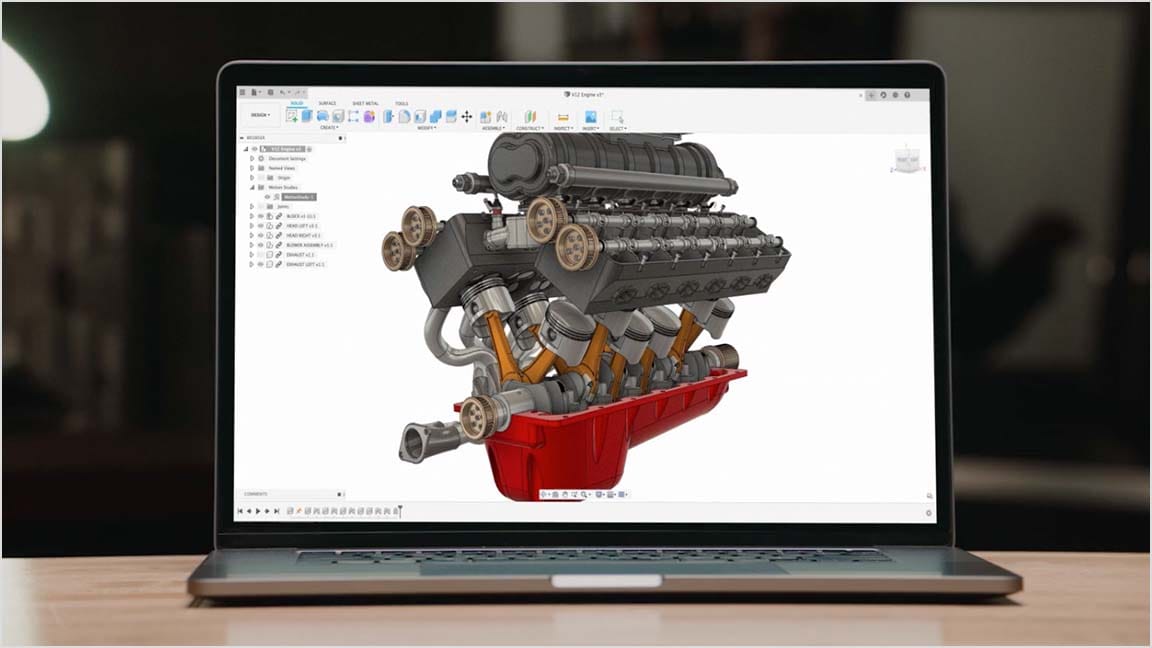Screen dimensions: 1152x648
Task: Switch to the Surface tab
Action: (327, 103)
